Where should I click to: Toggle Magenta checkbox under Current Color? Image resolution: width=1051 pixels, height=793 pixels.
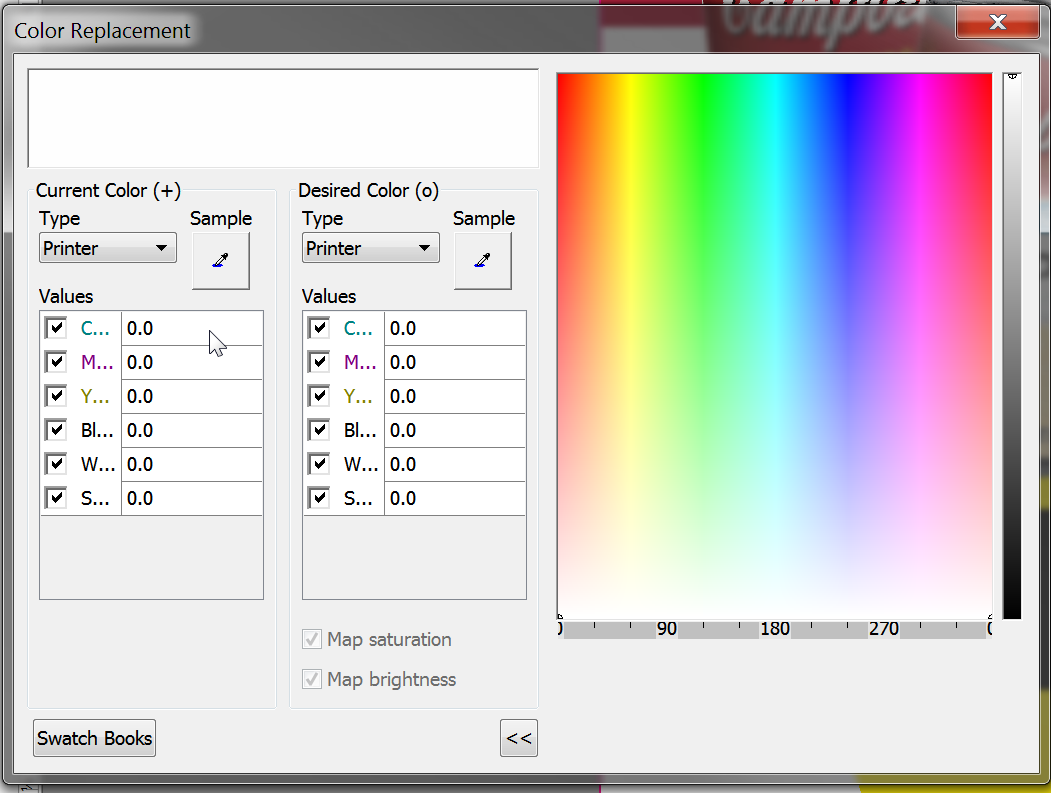[56, 362]
